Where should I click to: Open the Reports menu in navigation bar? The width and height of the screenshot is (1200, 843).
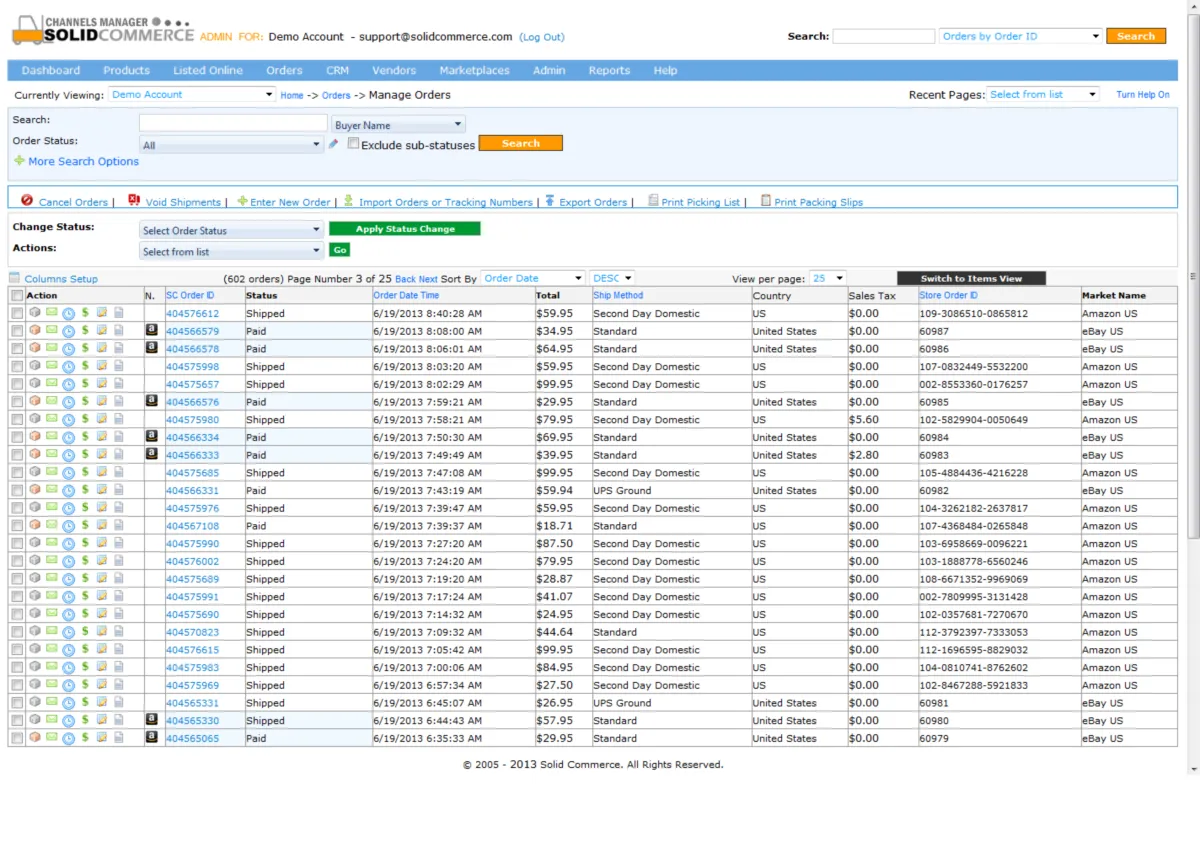[x=609, y=70]
